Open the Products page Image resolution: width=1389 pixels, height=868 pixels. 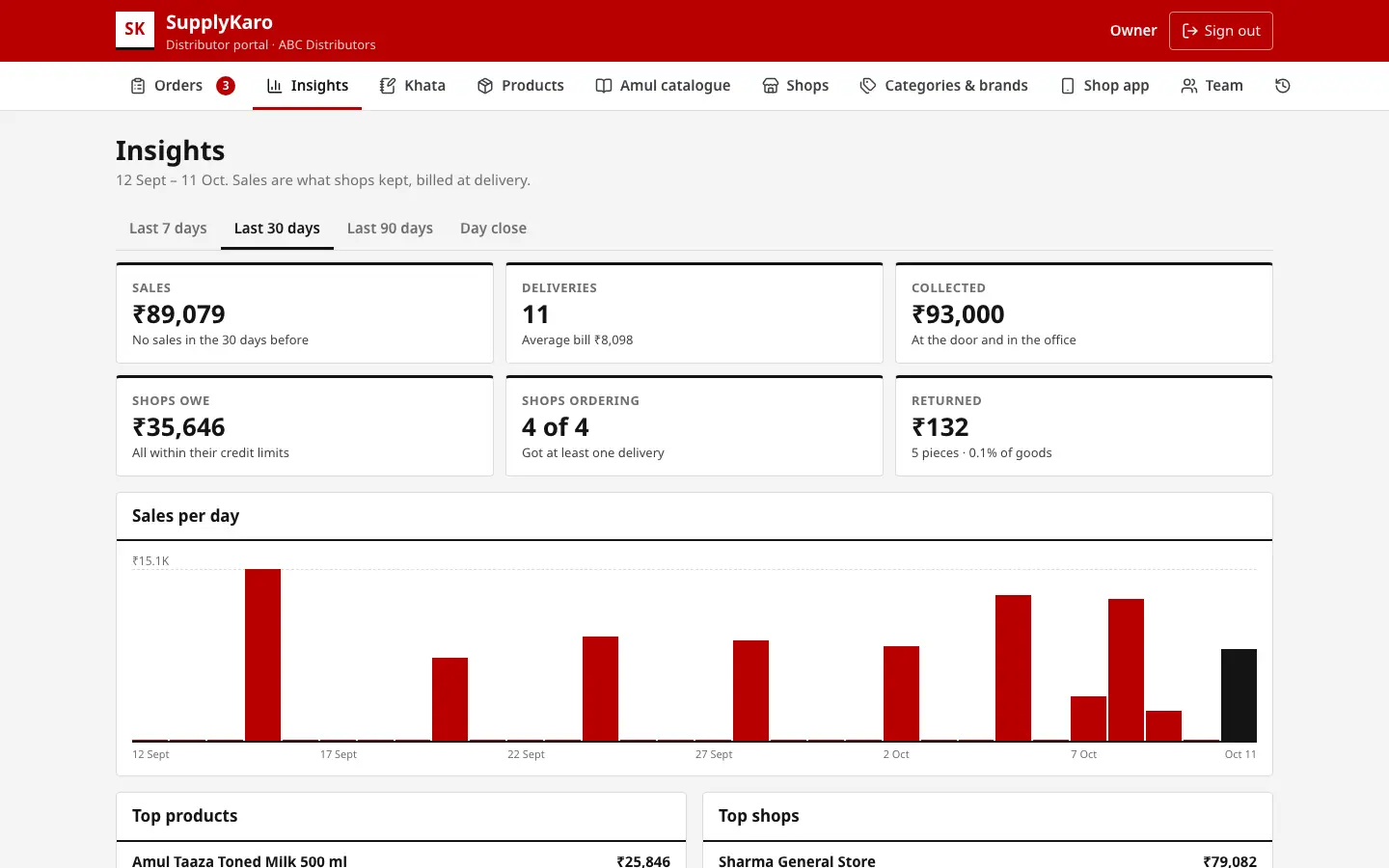point(521,86)
